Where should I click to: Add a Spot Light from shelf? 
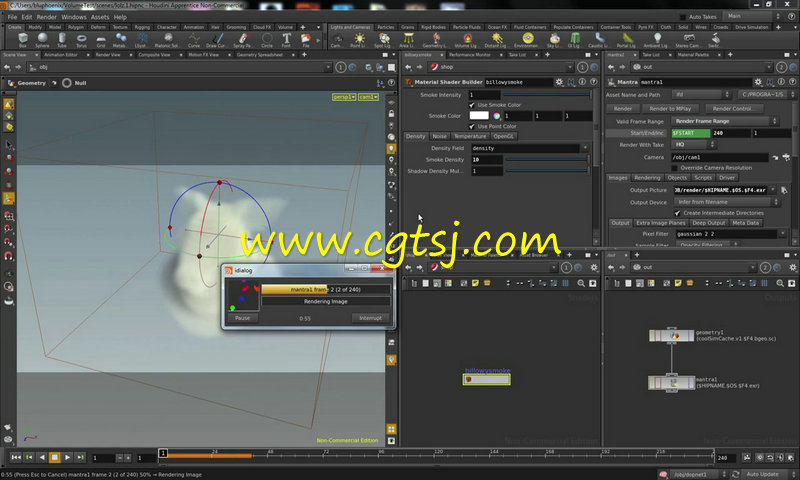pyautogui.click(x=383, y=40)
